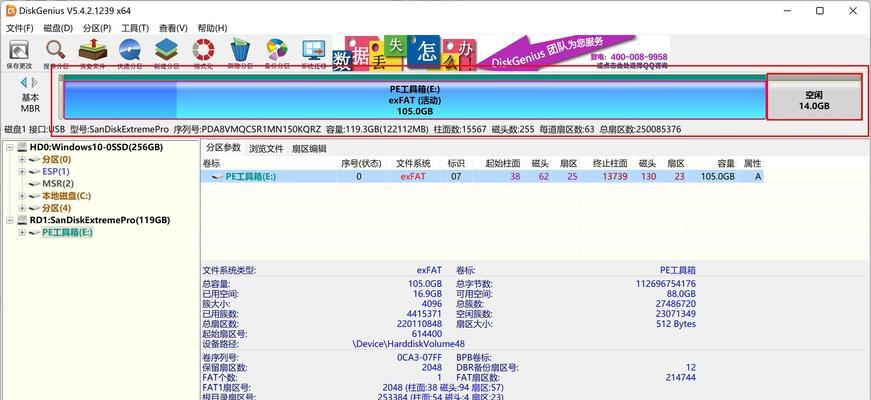Start Quick Partition (快速分区) tool
The image size is (871, 400).
point(129,51)
